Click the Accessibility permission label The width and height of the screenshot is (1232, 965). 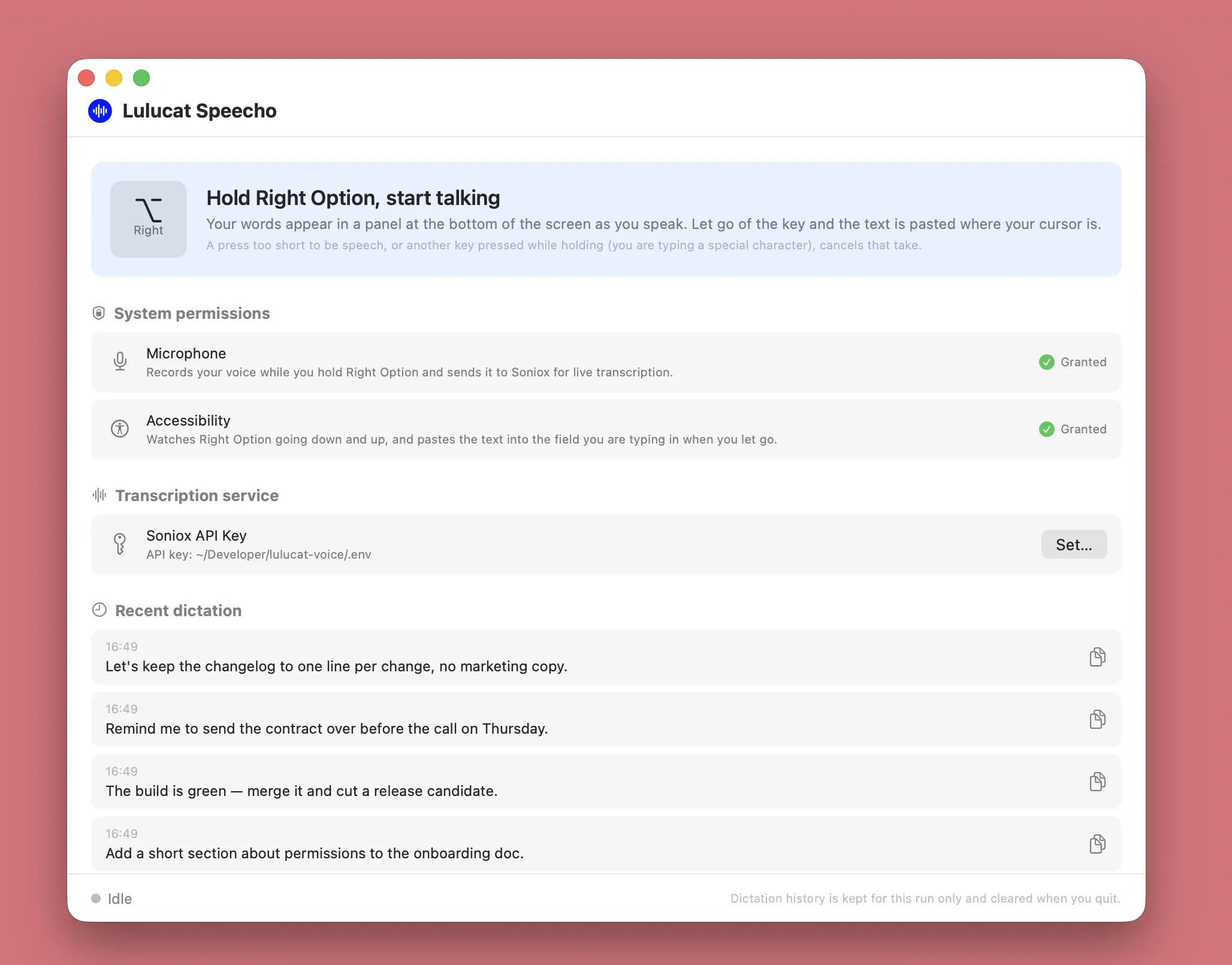coord(189,421)
